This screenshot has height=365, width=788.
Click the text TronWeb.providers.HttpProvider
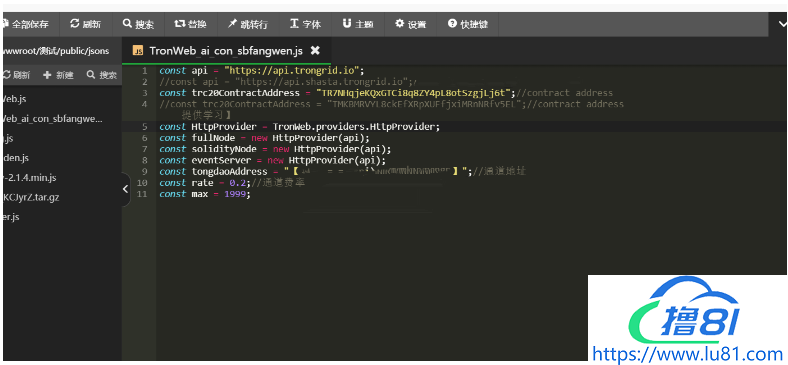(353, 127)
